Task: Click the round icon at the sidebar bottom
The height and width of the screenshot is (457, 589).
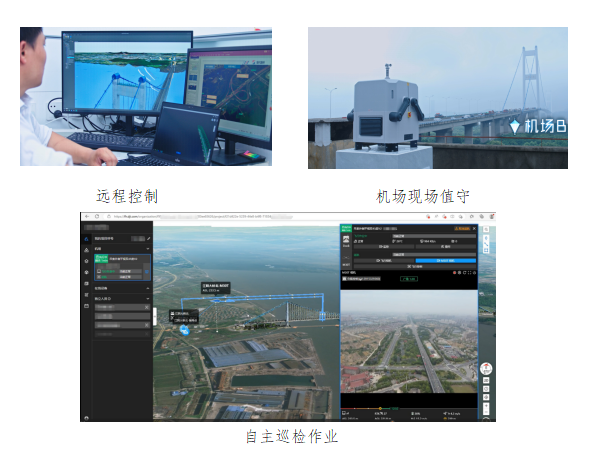Action: click(86, 418)
